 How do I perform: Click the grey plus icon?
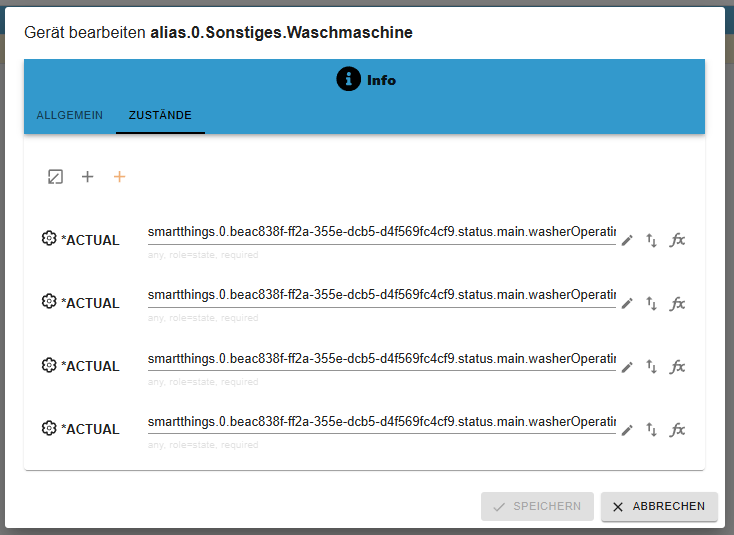tap(87, 177)
